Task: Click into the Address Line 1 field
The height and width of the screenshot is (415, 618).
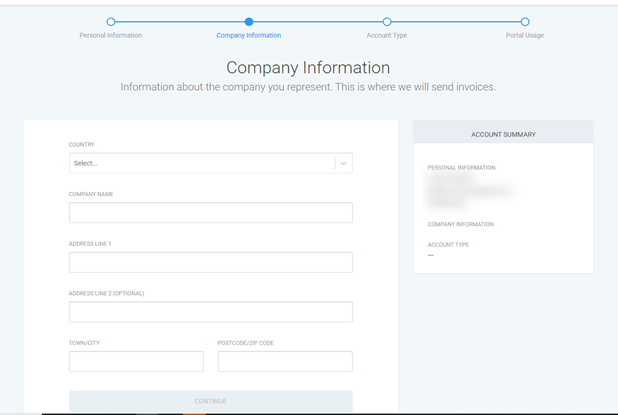Action: click(x=210, y=262)
